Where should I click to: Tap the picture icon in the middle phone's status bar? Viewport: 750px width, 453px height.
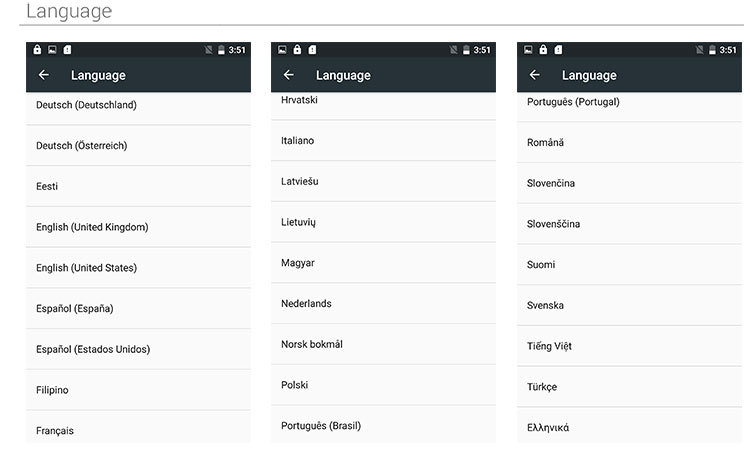click(283, 50)
